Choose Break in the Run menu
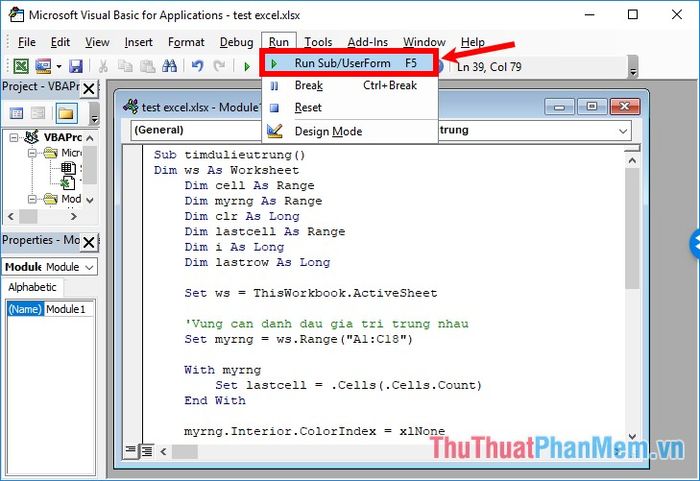Viewport: 700px width, 481px height. [x=349, y=85]
